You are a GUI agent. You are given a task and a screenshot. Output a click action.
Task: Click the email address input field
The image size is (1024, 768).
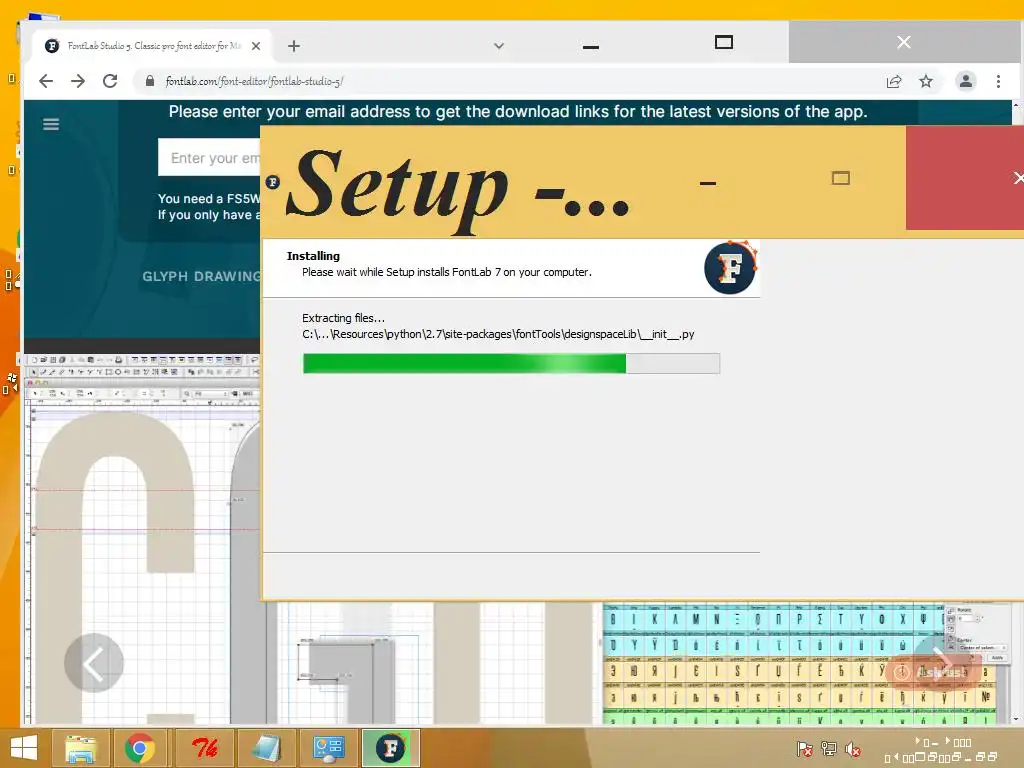coord(209,157)
